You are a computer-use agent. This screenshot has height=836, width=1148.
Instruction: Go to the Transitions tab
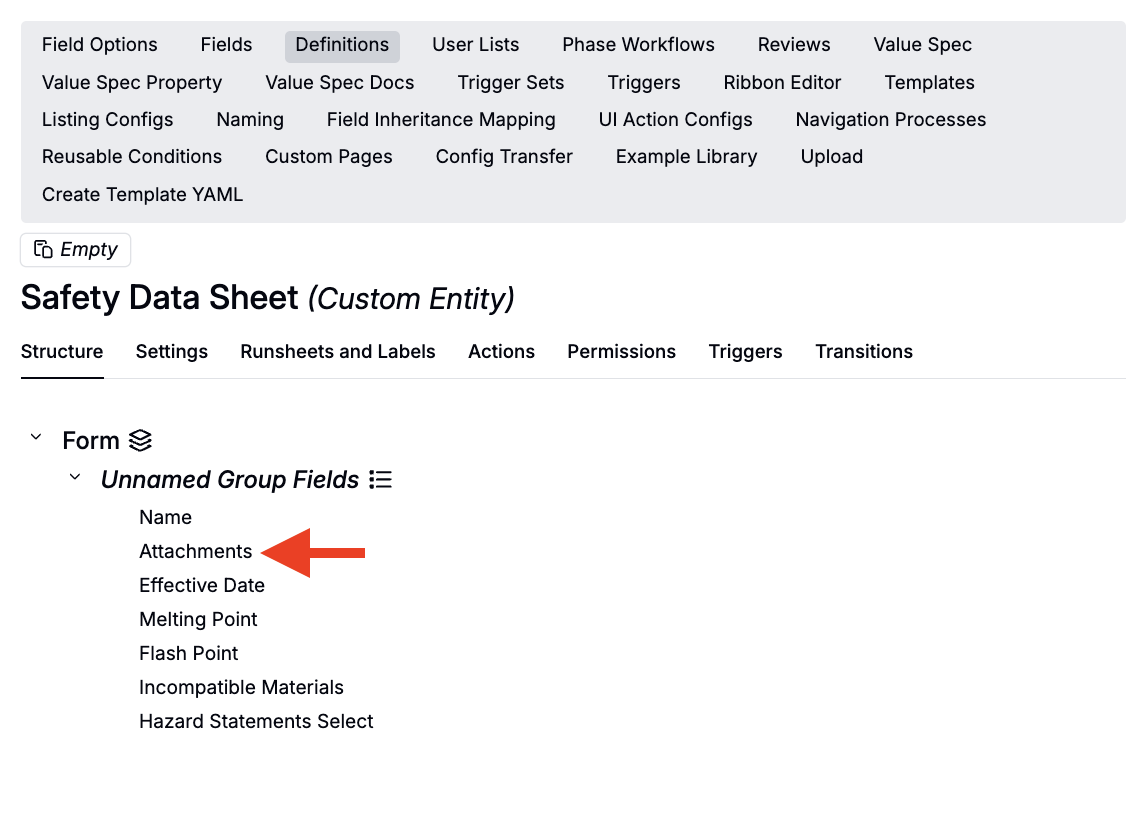(863, 351)
